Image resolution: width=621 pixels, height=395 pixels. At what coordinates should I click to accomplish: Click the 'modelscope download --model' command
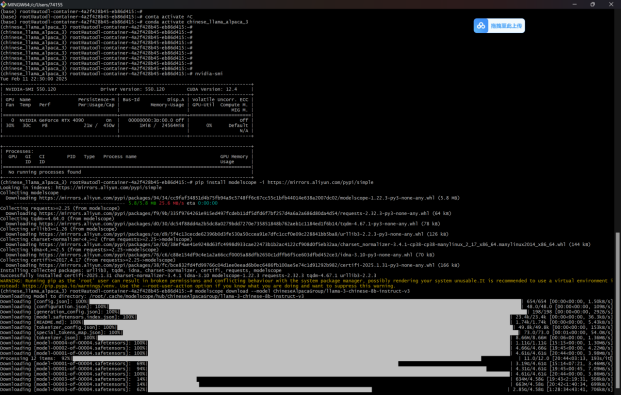tap(302, 291)
